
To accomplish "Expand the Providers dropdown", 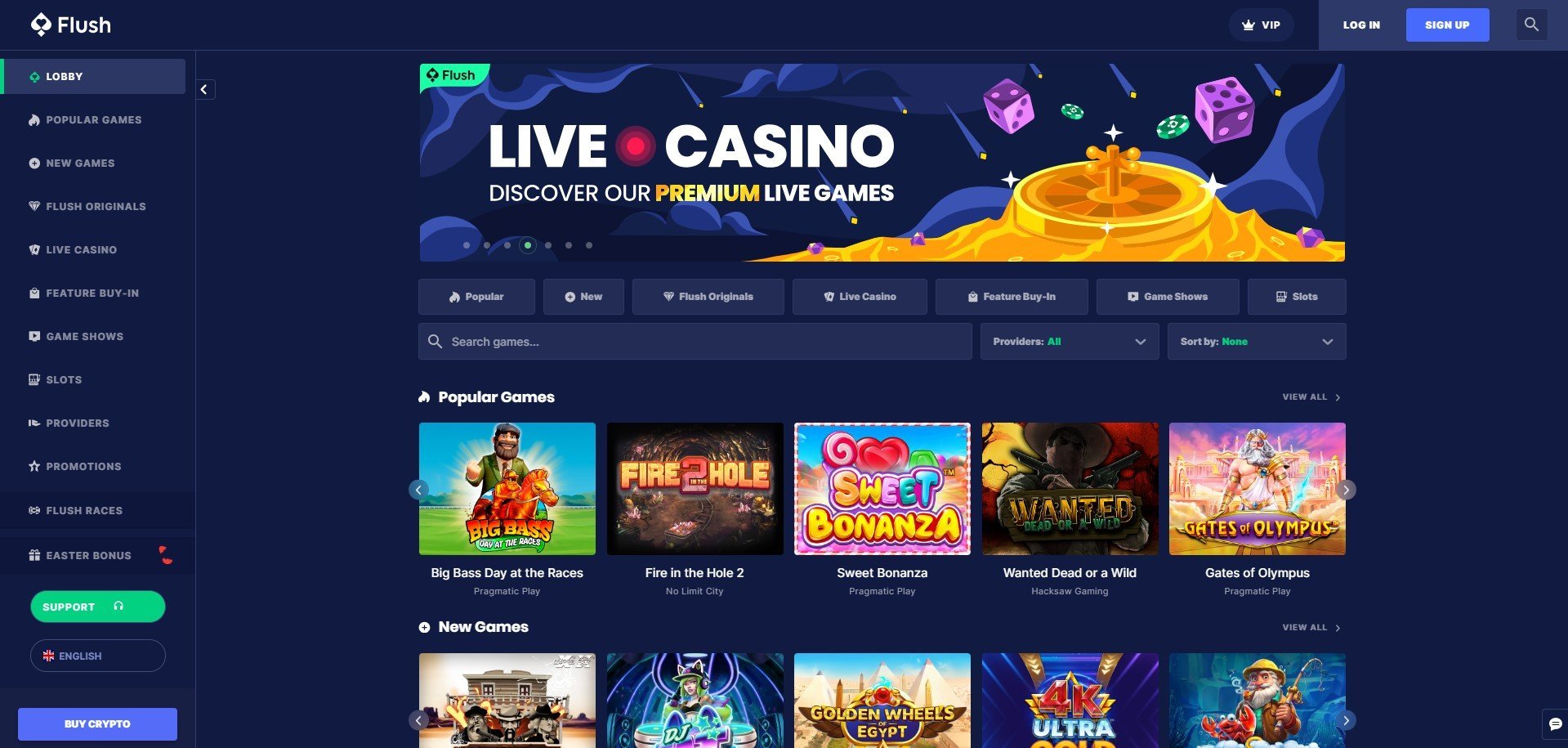I will (x=1070, y=342).
